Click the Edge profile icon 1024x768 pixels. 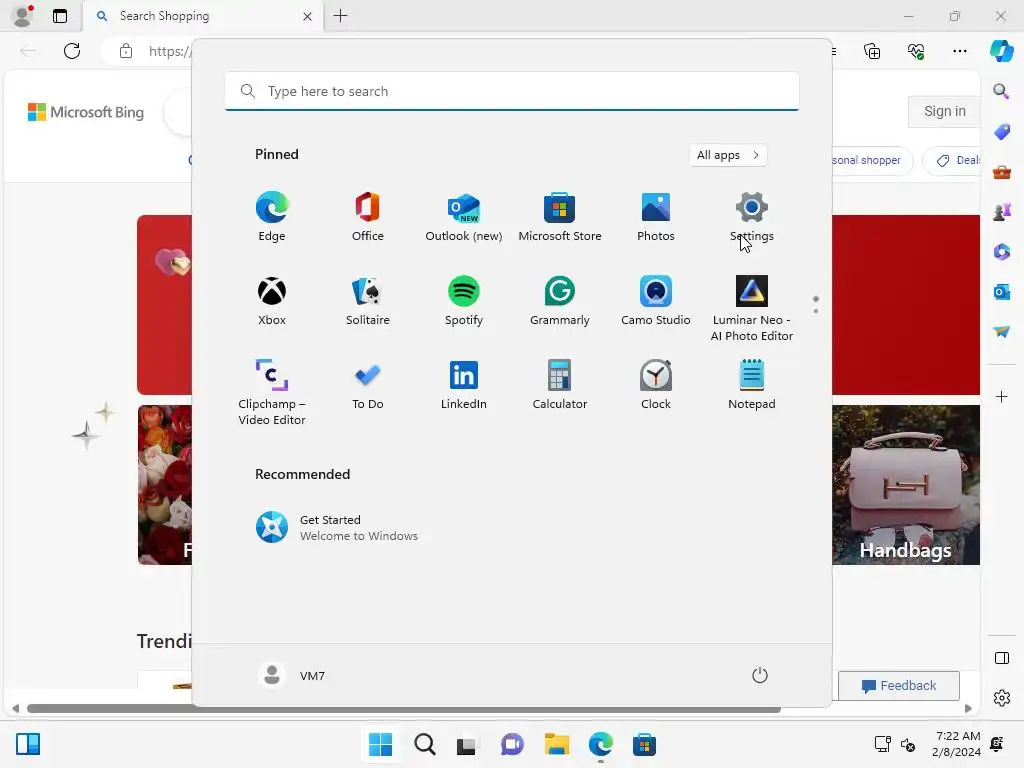point(23,16)
